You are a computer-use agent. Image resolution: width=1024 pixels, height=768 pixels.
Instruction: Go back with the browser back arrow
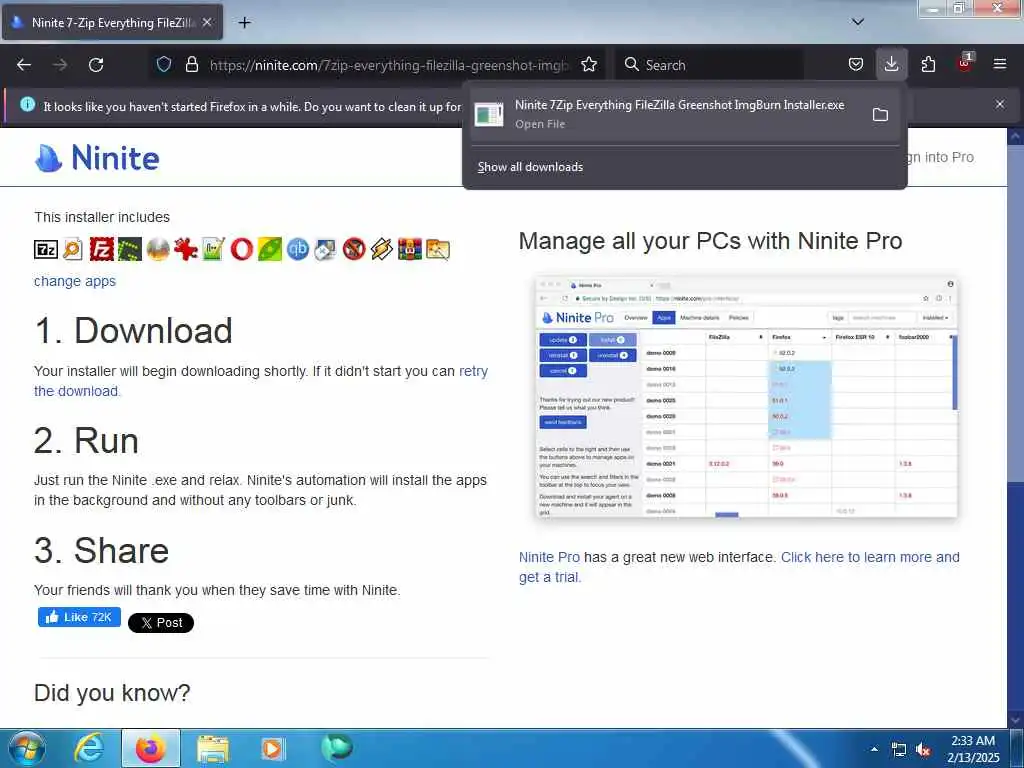point(24,65)
